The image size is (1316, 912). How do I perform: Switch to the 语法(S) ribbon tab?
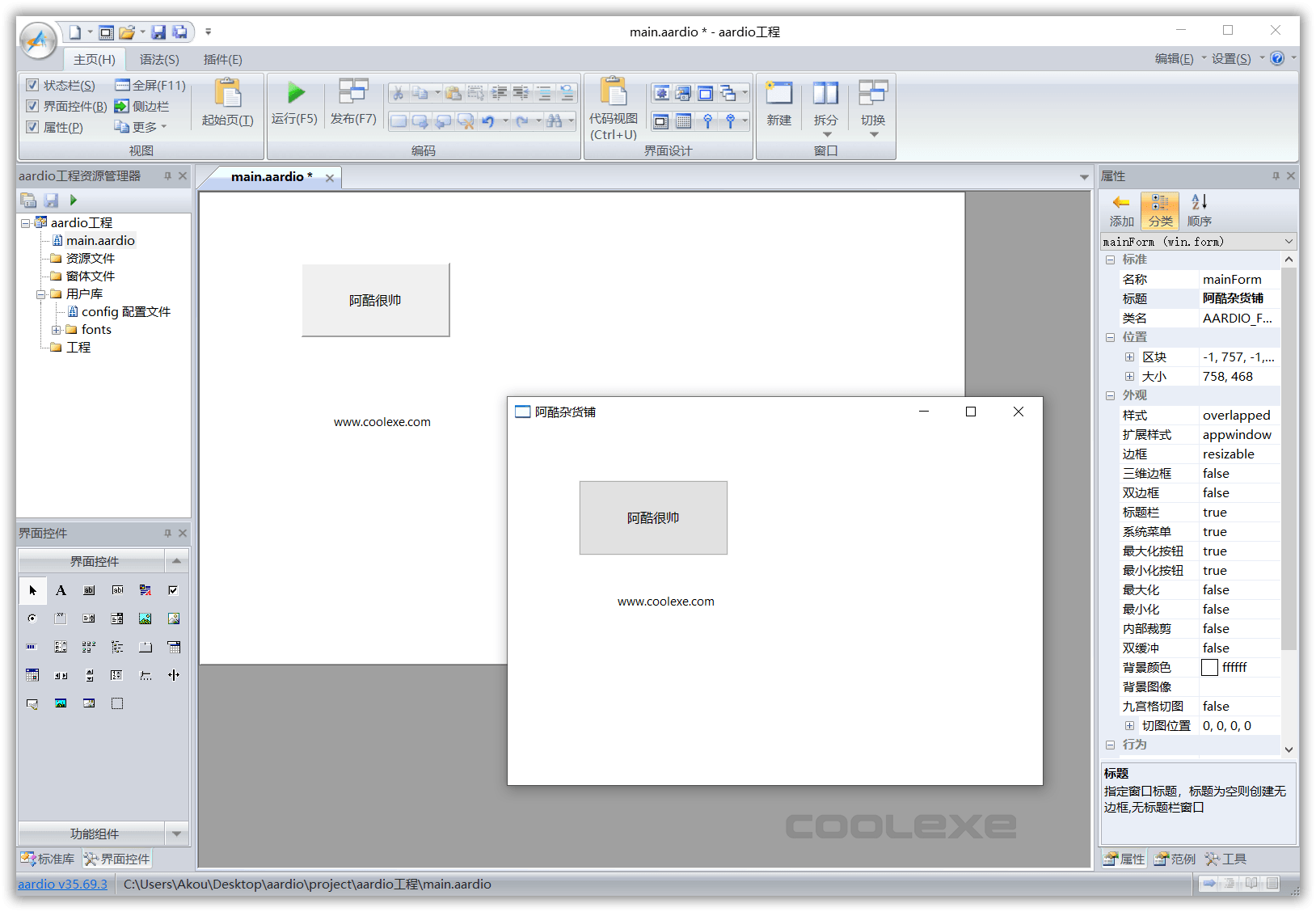click(x=158, y=58)
